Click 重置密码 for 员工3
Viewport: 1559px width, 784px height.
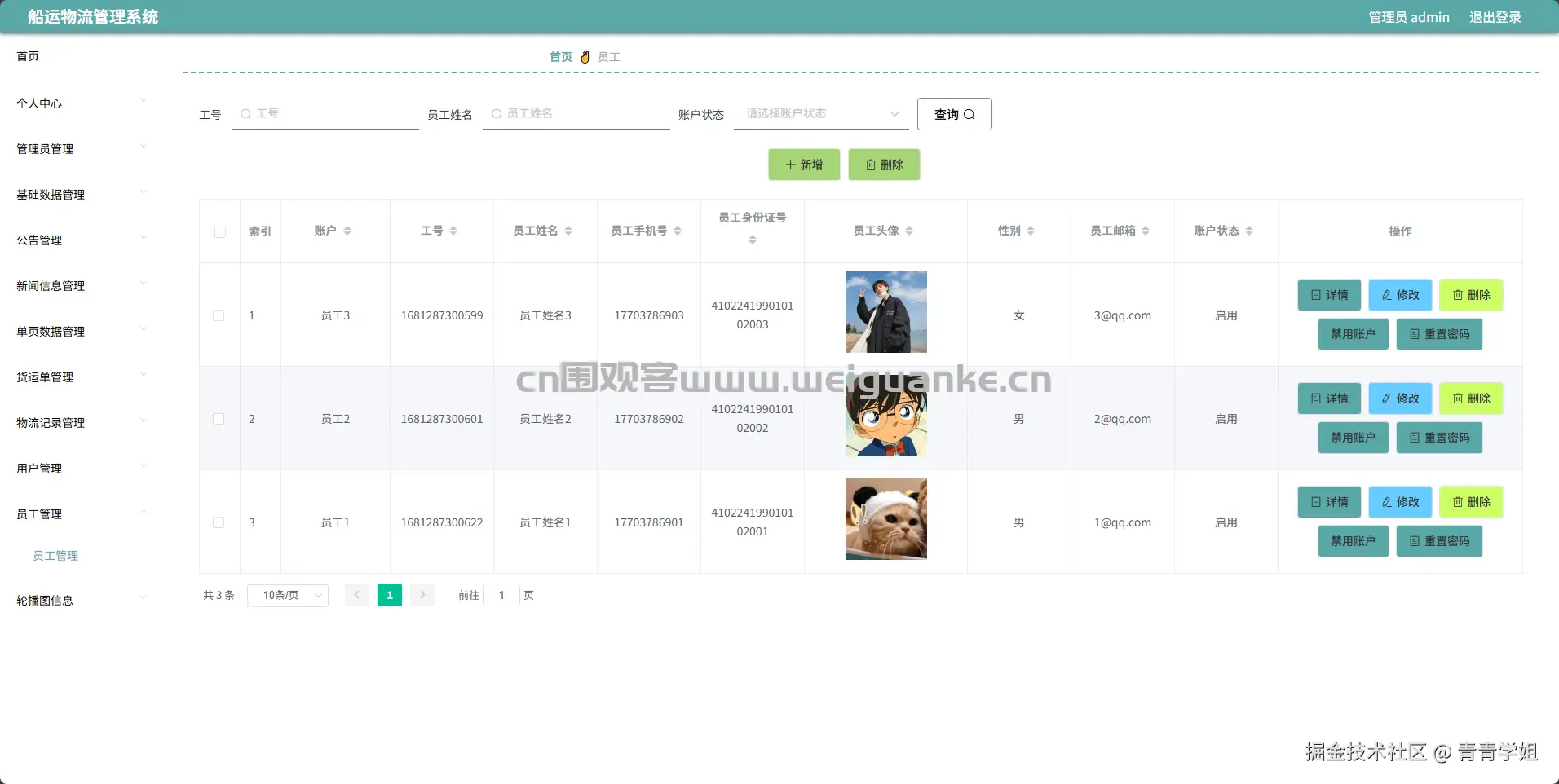(1439, 334)
